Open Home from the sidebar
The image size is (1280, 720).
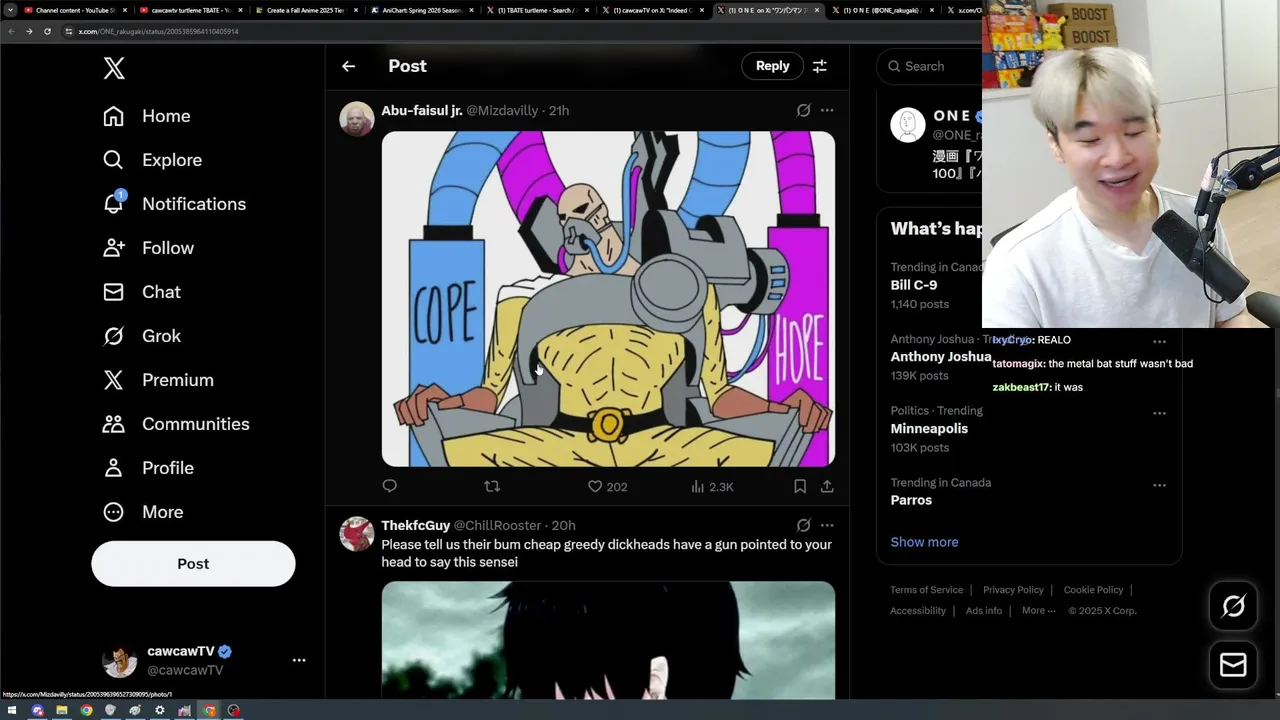(146, 116)
